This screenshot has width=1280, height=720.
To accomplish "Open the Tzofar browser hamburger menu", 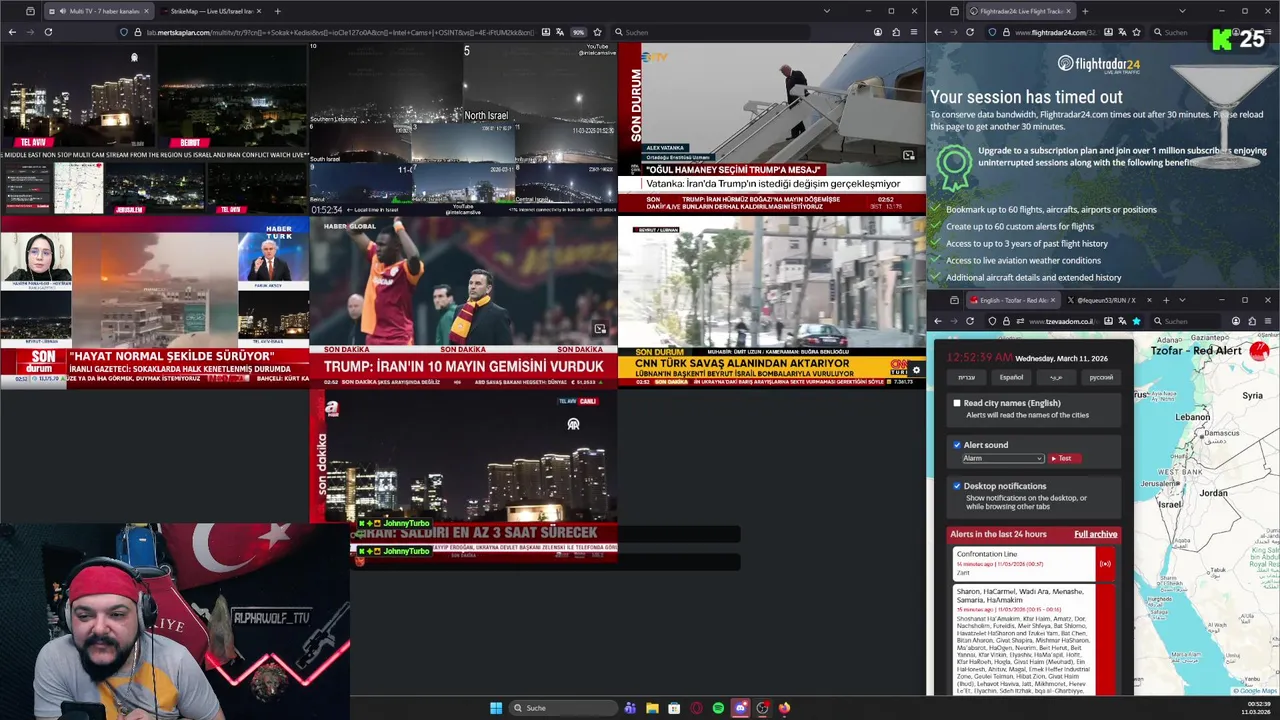I will point(1268,321).
